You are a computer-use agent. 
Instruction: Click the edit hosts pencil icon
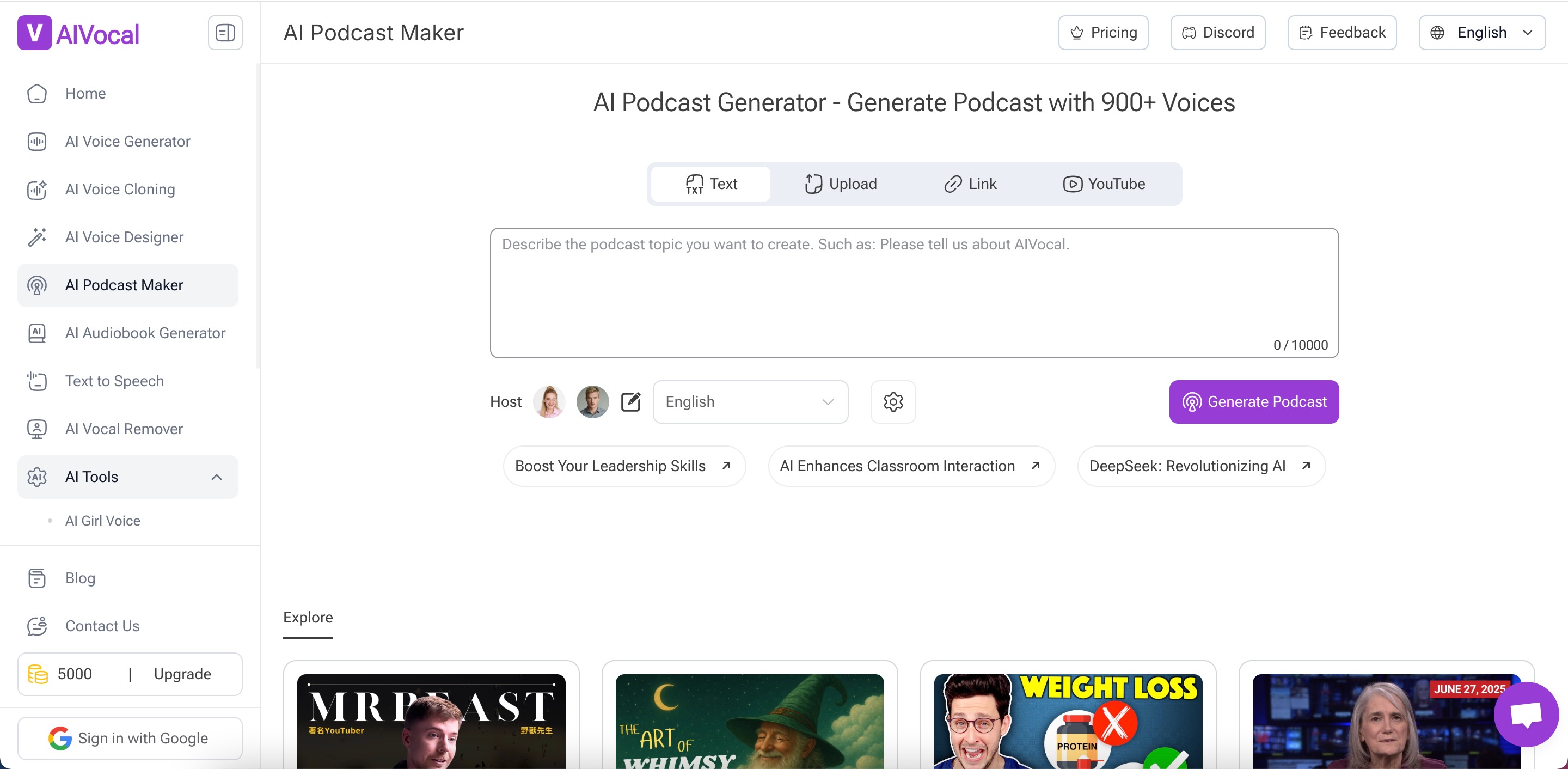pos(630,402)
